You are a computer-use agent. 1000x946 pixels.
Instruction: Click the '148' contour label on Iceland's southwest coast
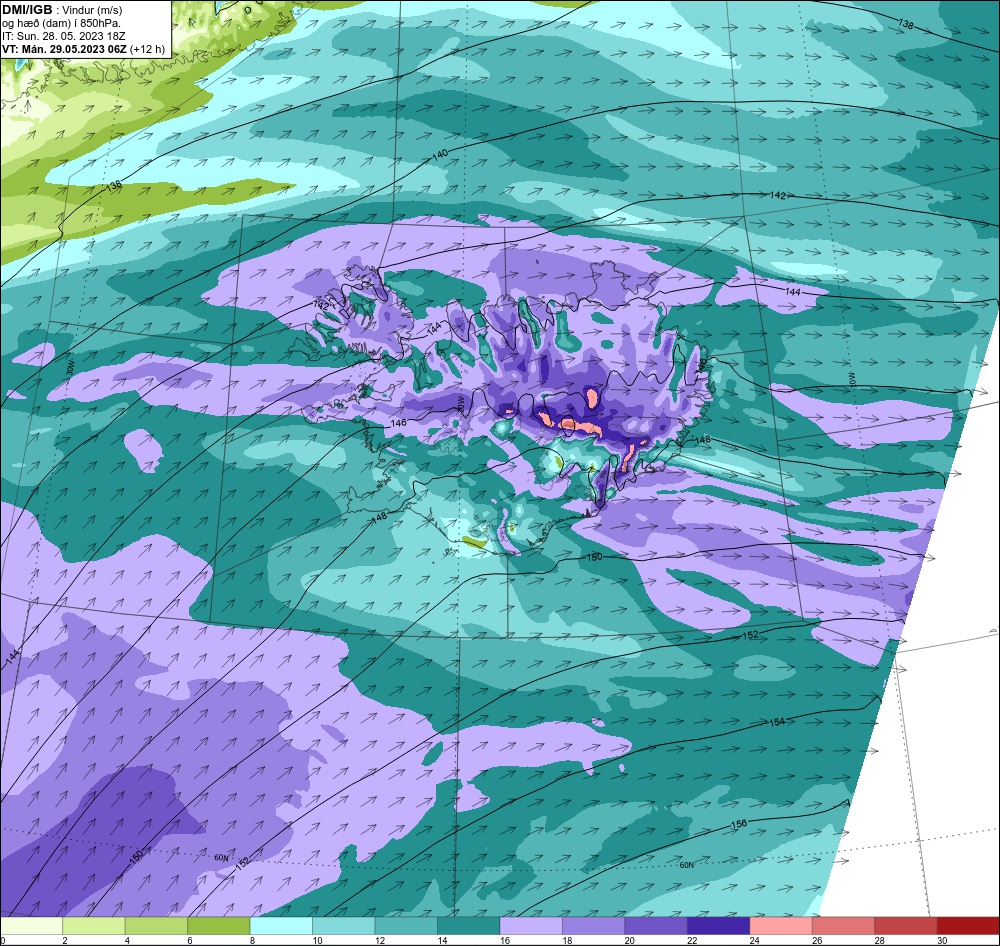point(379,517)
